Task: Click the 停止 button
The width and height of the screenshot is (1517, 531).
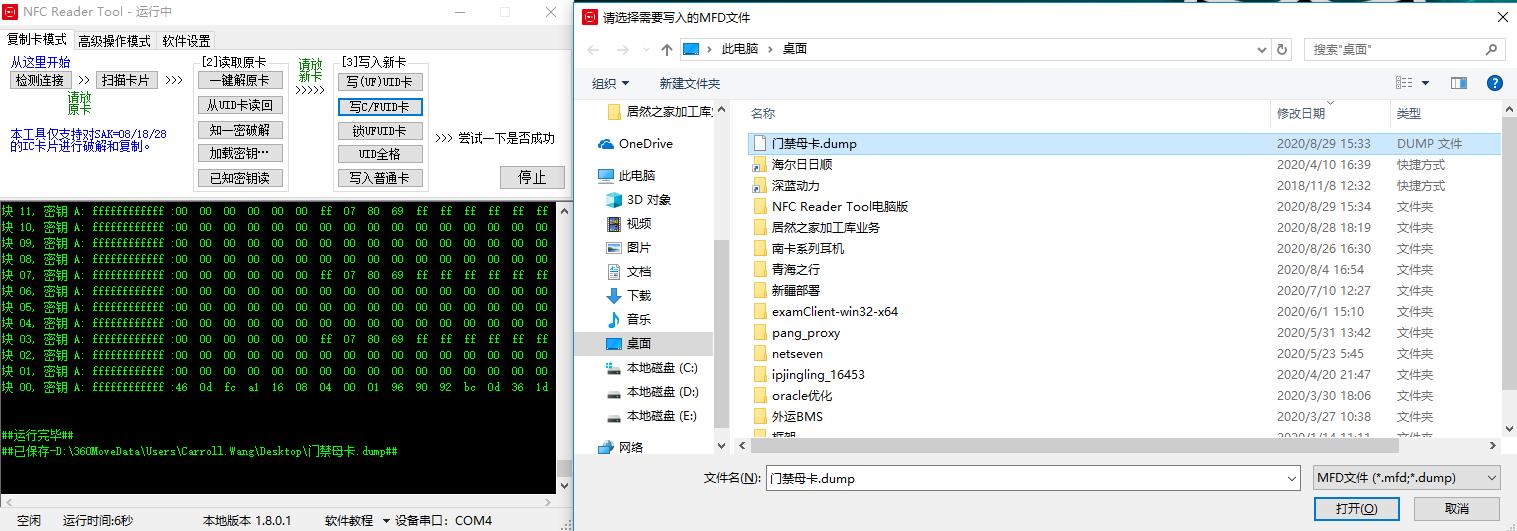Action: point(532,178)
